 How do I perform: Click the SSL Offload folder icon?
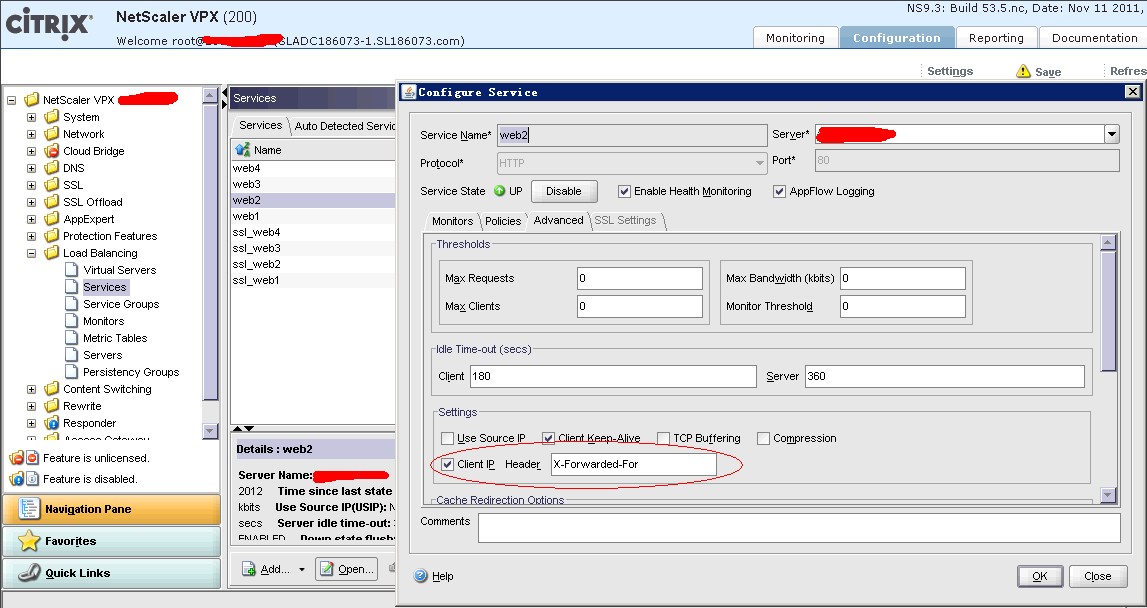[x=51, y=202]
